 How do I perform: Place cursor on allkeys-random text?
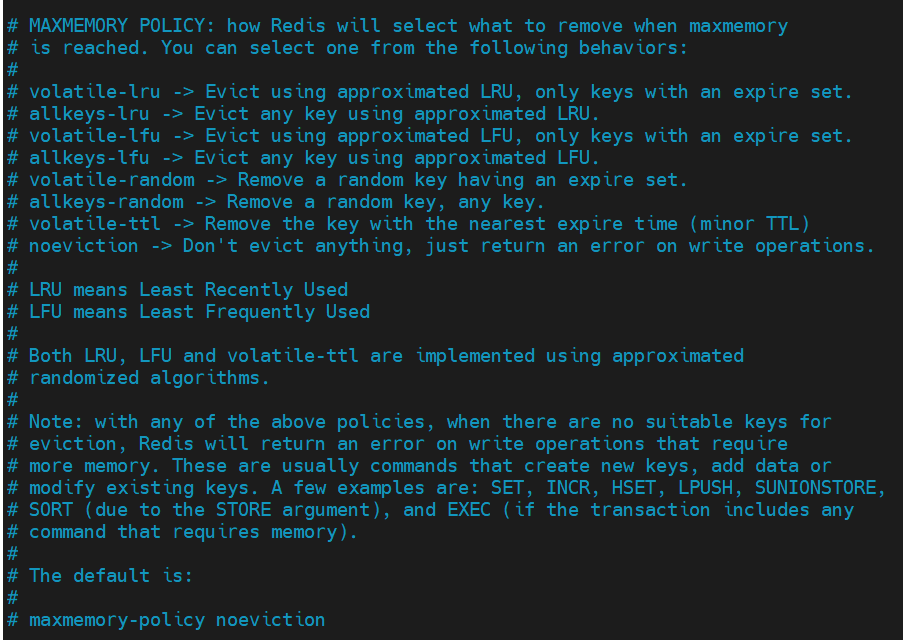point(106,202)
